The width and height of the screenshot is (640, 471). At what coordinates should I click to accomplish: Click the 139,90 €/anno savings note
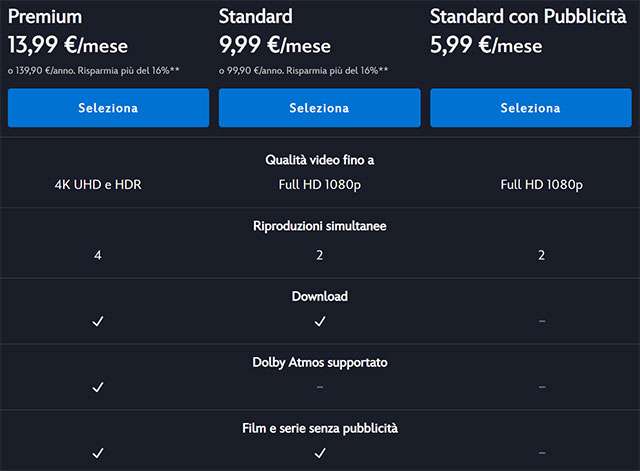point(93,72)
